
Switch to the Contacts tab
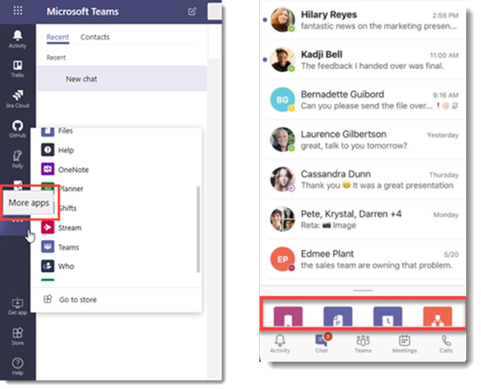click(95, 37)
